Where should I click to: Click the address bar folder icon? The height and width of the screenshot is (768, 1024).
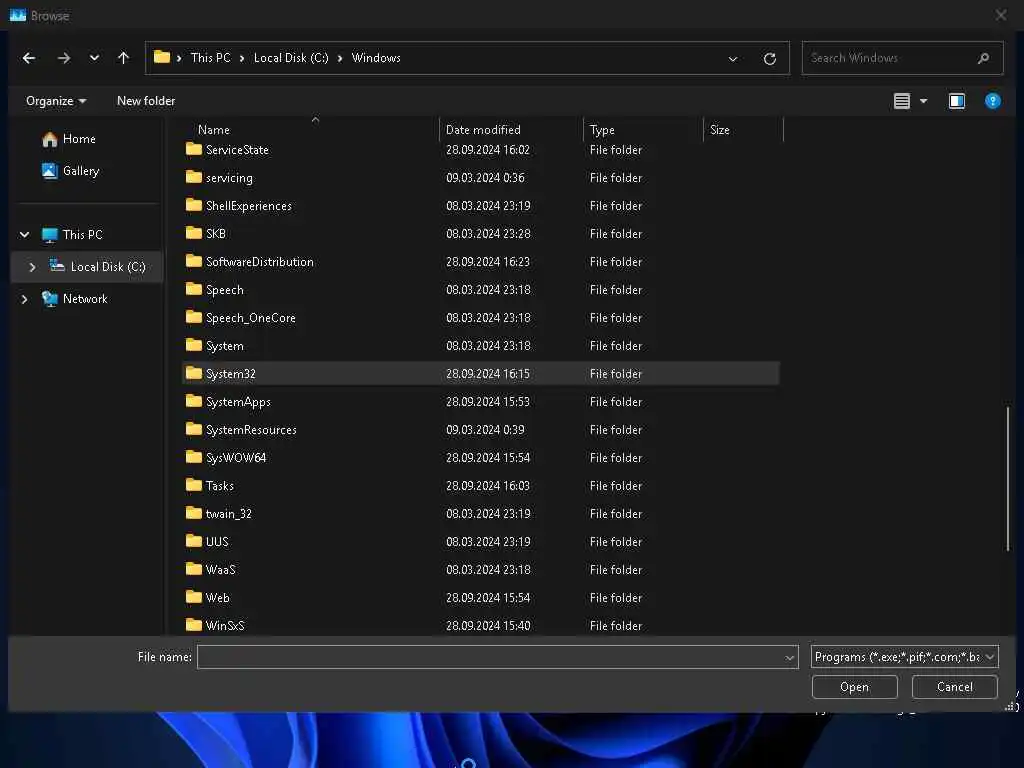tap(162, 57)
